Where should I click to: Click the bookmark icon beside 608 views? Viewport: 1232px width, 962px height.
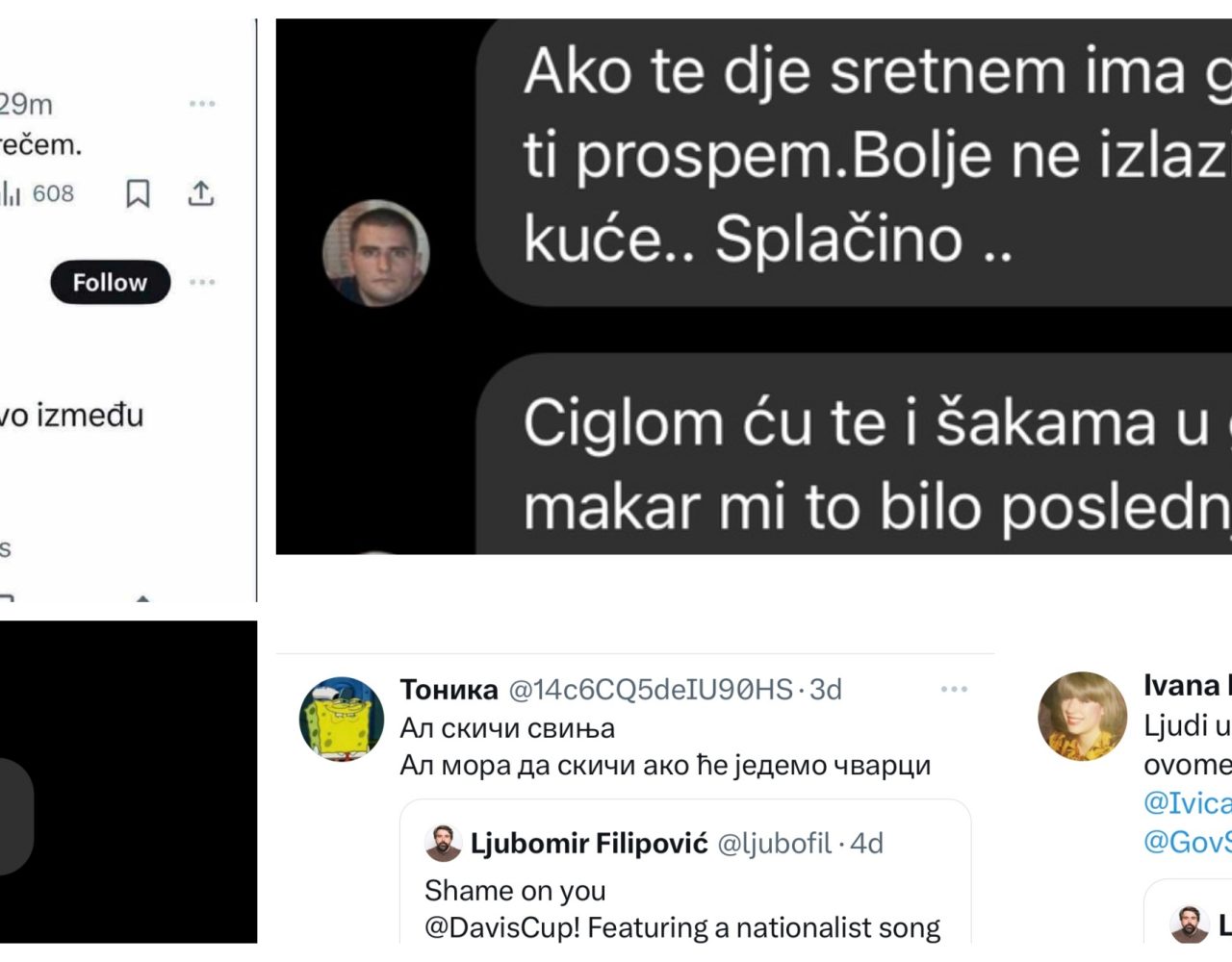[138, 194]
